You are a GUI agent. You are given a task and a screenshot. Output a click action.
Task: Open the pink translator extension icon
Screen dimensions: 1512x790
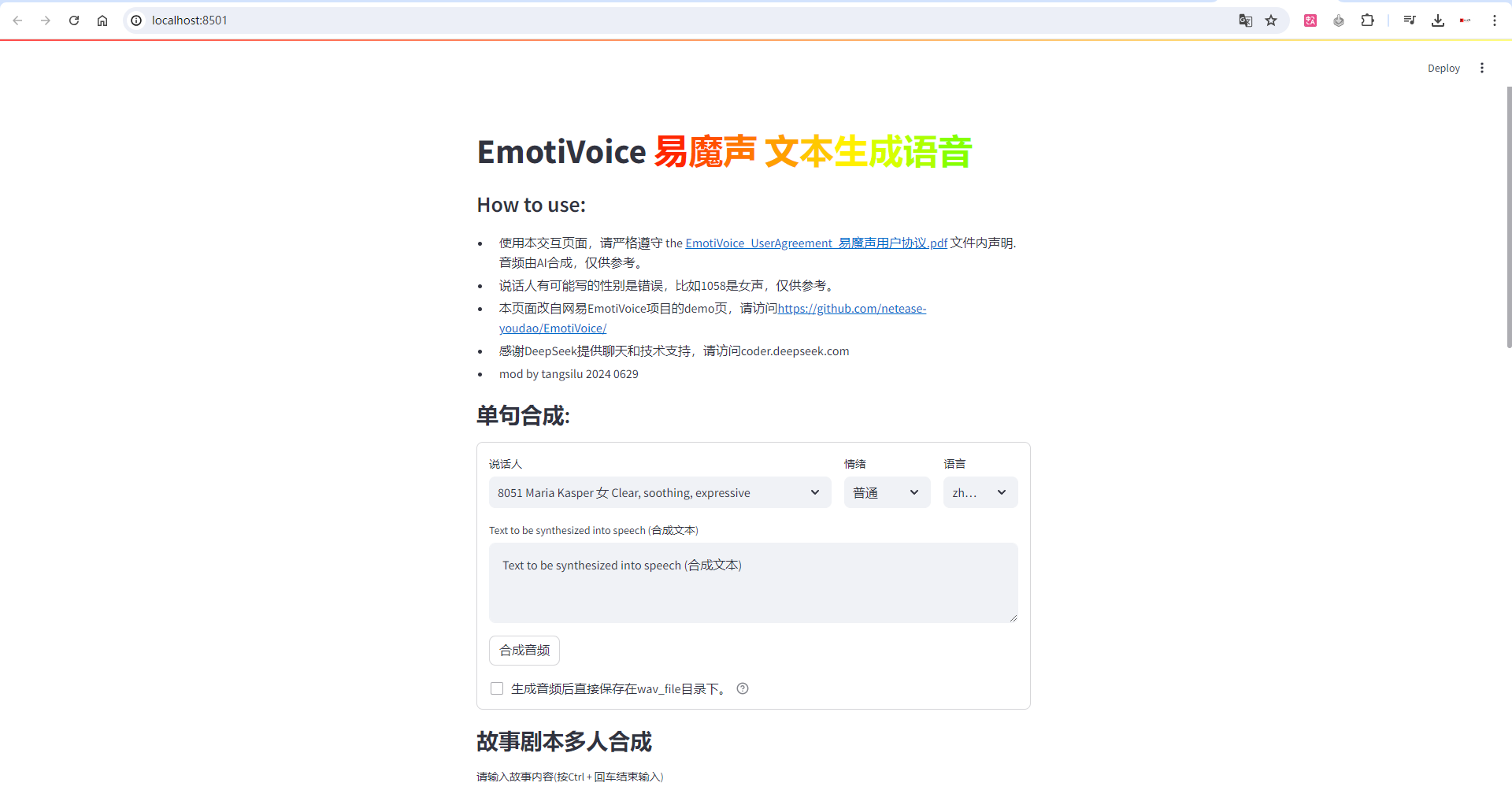[x=1310, y=20]
